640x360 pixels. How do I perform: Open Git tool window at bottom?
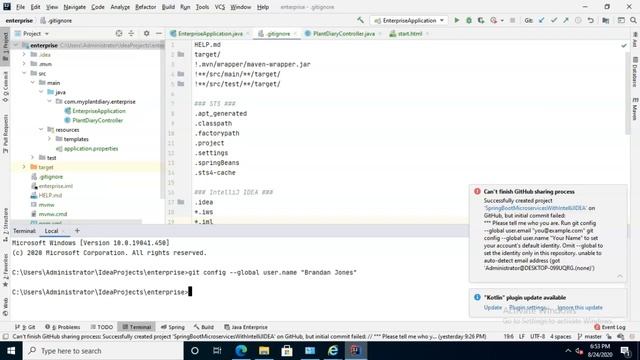point(25,327)
